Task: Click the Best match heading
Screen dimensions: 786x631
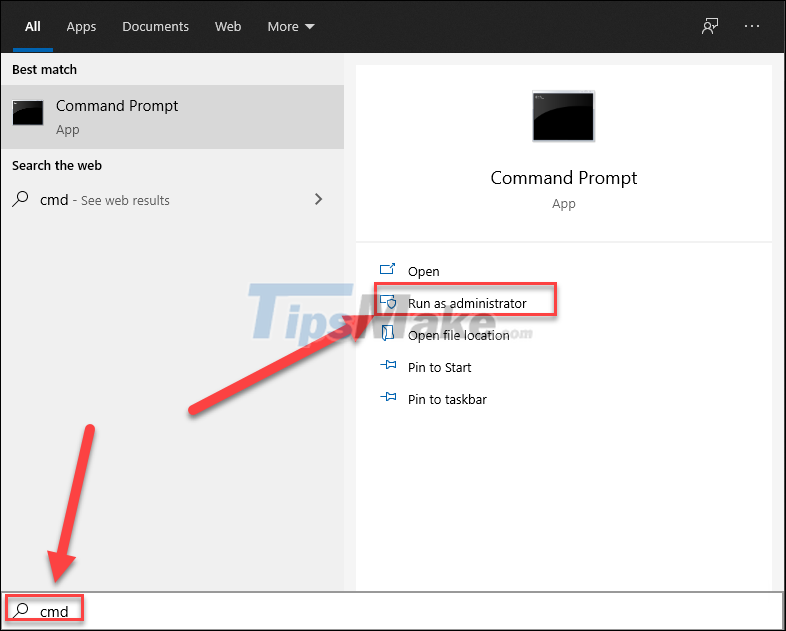Action: coord(45,69)
